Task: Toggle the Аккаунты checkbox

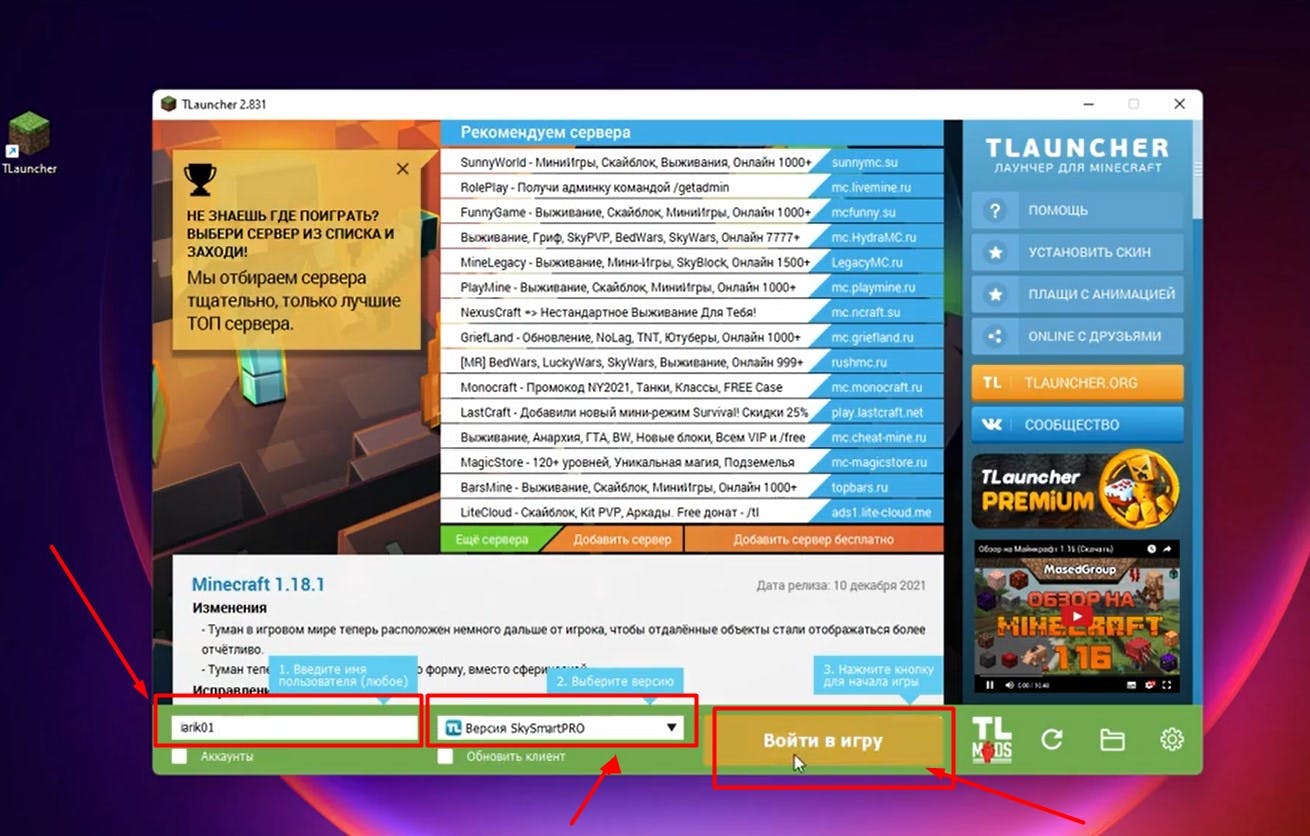Action: coord(179,757)
